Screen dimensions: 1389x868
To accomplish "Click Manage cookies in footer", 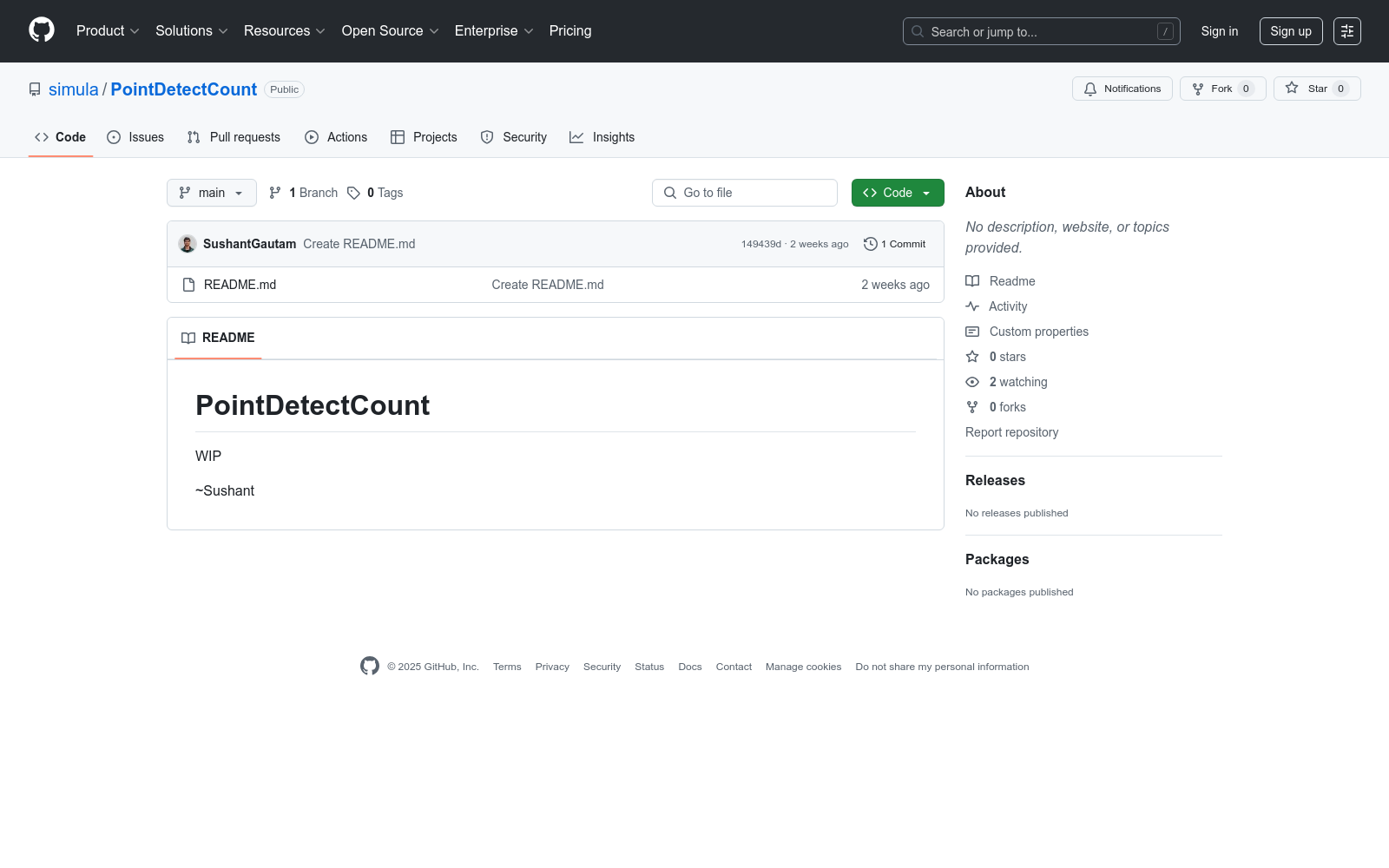I will (804, 667).
